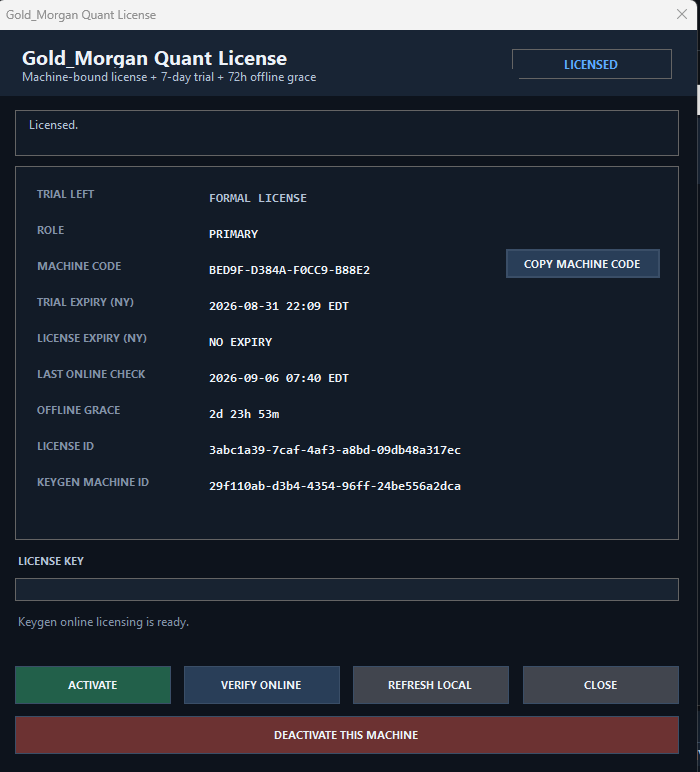
Task: Click the KEYGEN MACHINE ID label
Action: pyautogui.click(x=93, y=482)
